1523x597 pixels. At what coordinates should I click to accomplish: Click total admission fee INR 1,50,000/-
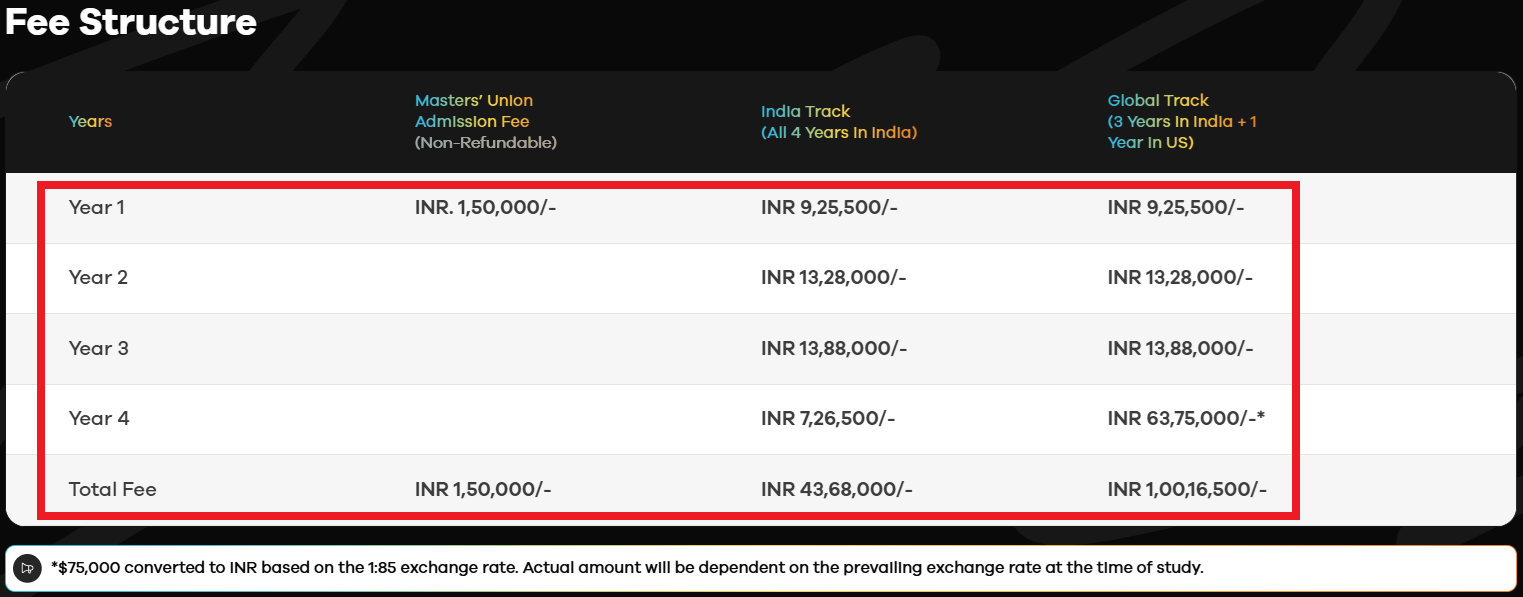coord(483,489)
